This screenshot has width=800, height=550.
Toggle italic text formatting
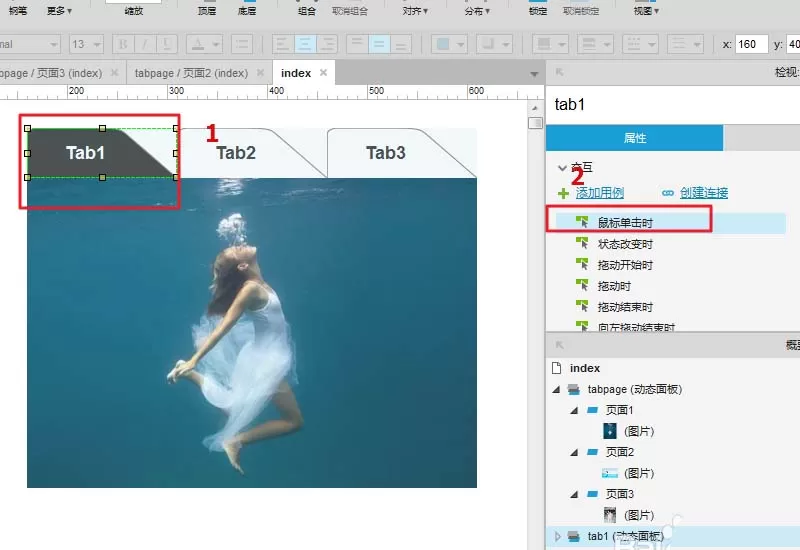145,44
